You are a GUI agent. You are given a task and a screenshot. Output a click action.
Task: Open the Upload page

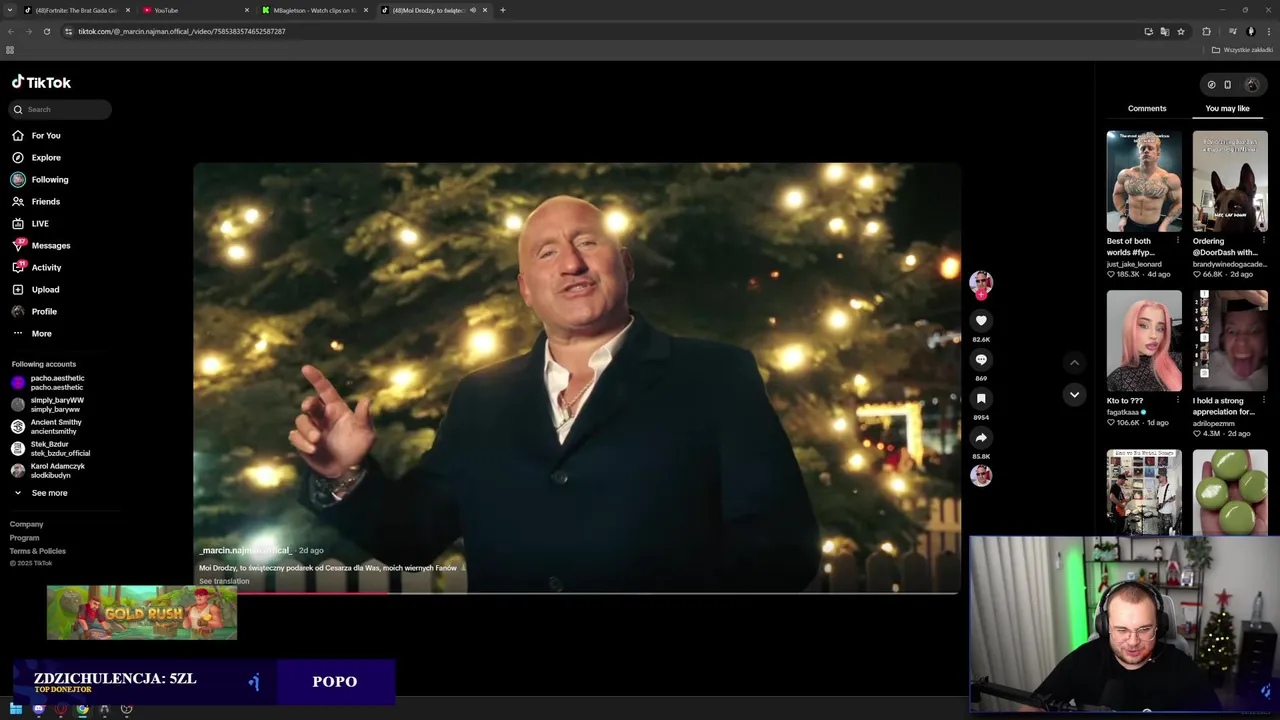(36, 289)
